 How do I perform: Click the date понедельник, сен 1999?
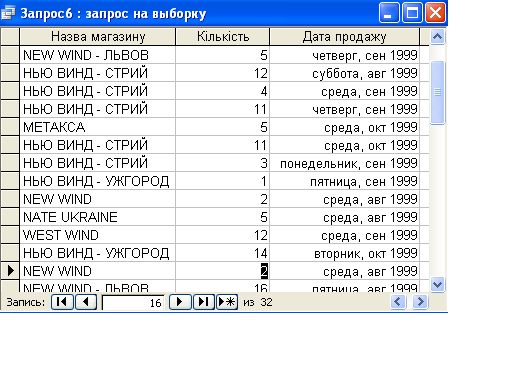(345, 163)
